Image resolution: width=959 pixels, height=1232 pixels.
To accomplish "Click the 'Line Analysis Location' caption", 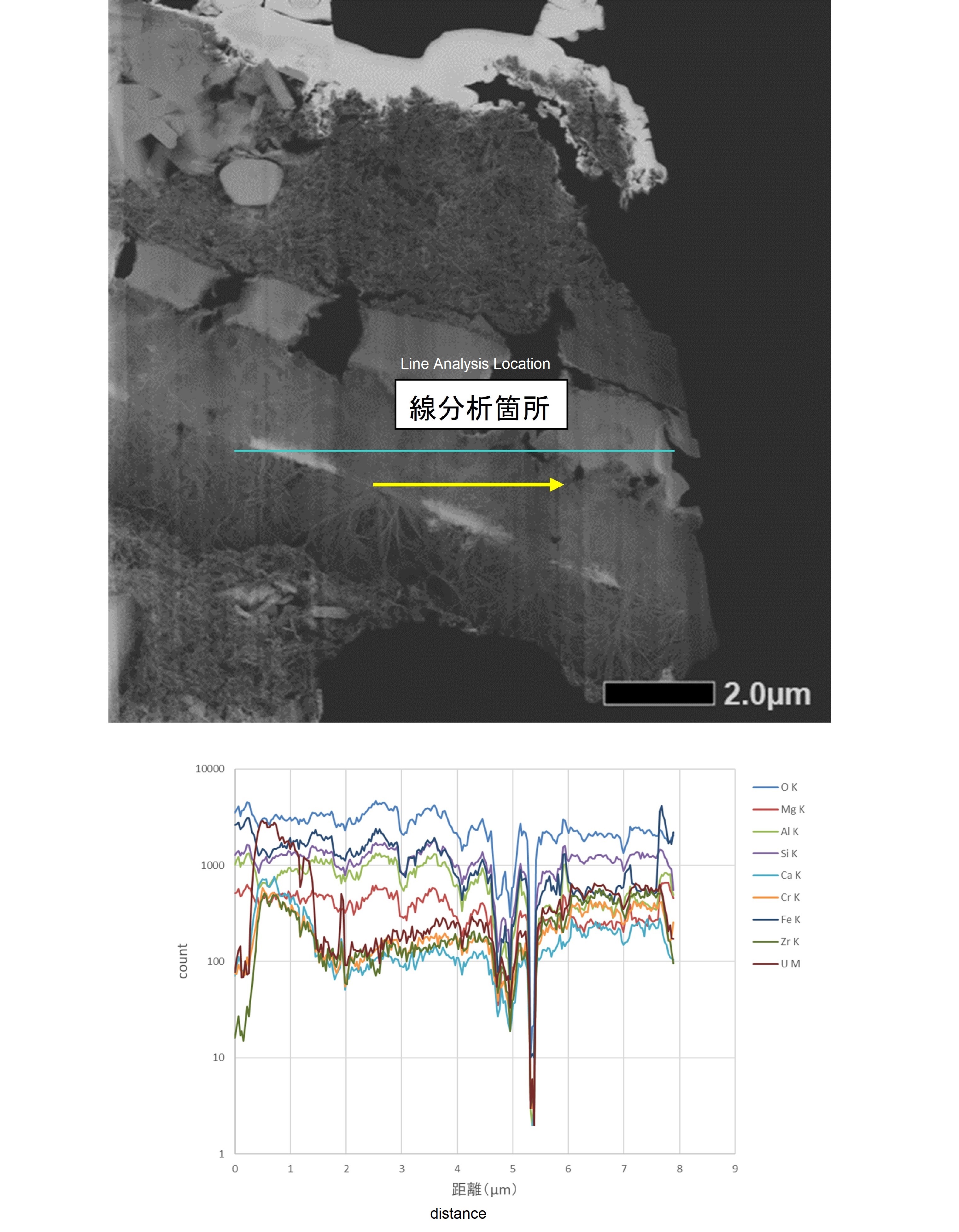I will click(475, 364).
